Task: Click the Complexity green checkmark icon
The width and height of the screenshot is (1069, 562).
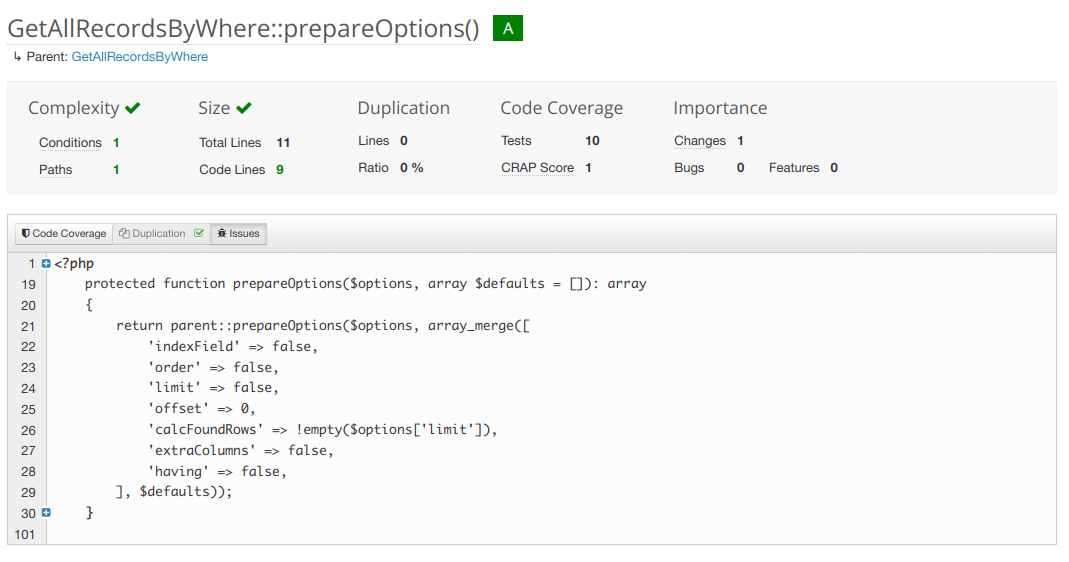Action: 133,108
